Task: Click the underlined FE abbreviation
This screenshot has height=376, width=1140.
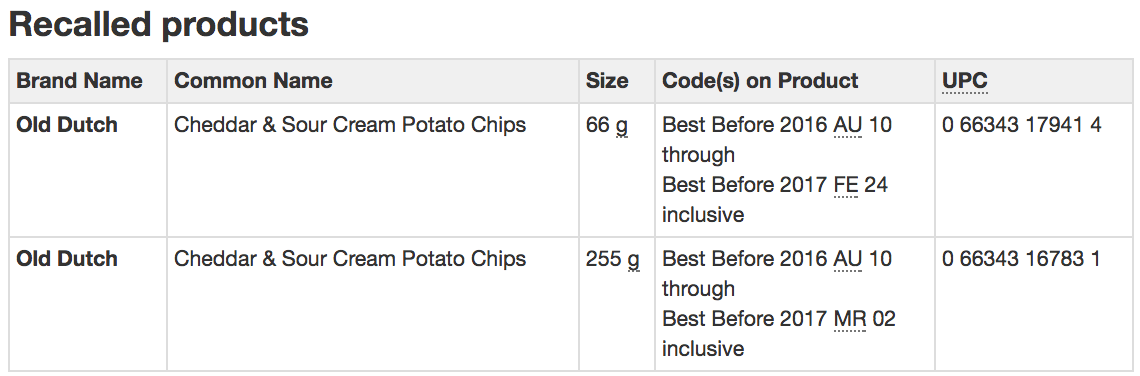Action: tap(846, 185)
